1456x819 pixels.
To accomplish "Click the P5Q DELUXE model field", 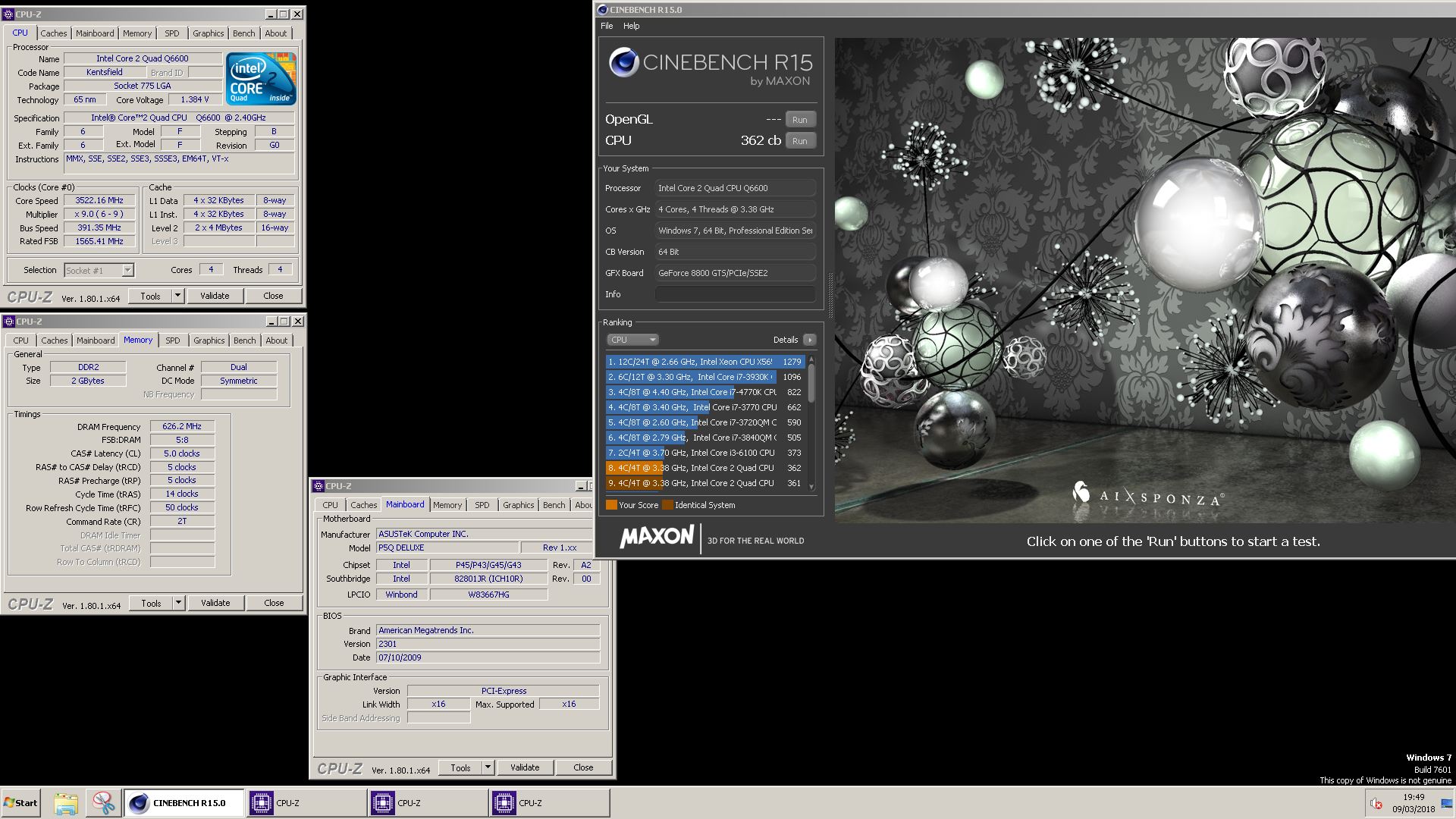I will coord(447,548).
